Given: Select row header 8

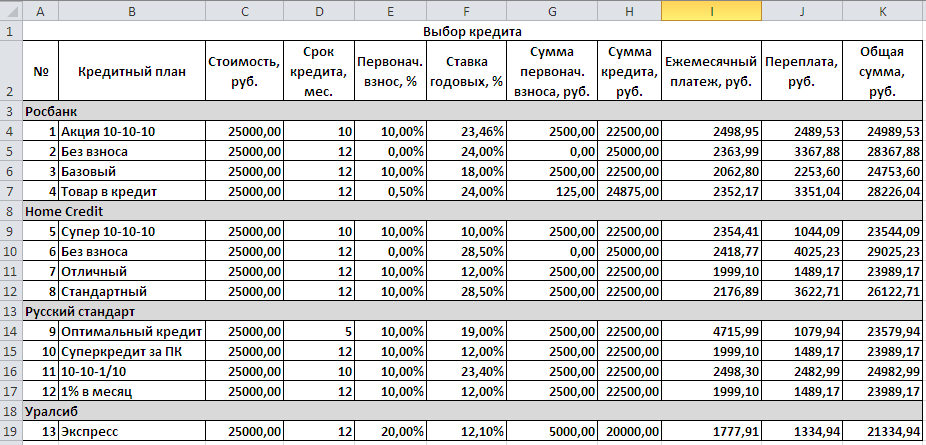Looking at the screenshot, I should click(x=11, y=211).
